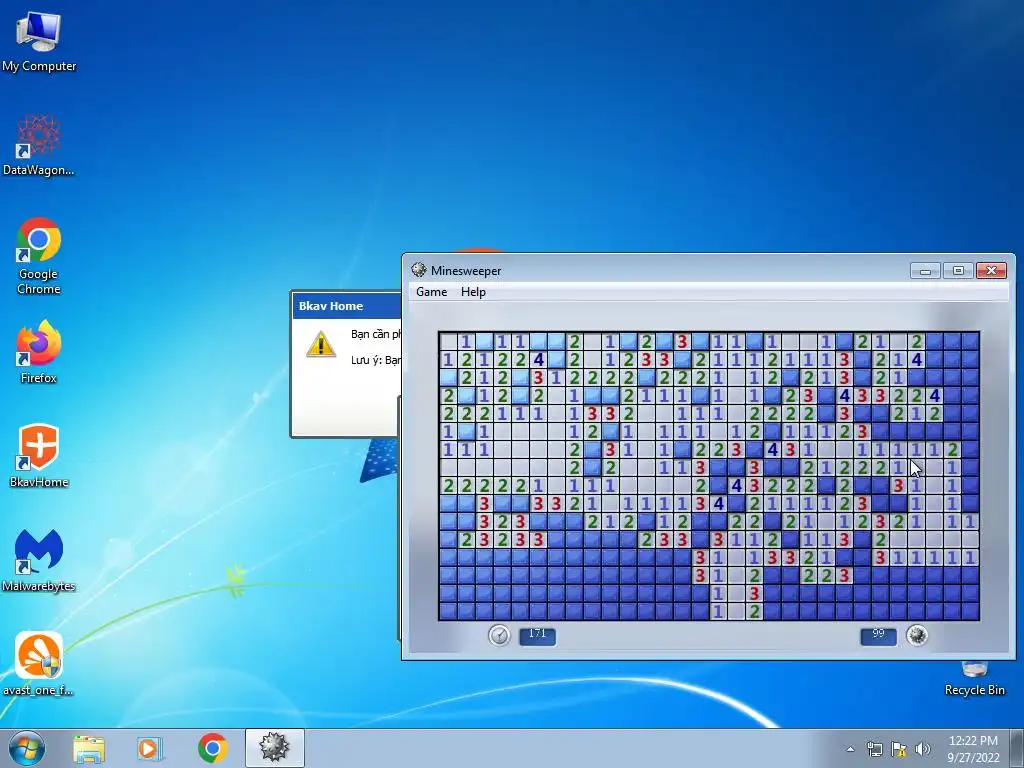1024x768 pixels.
Task: Select the My Computer desktop icon
Action: click(x=39, y=40)
